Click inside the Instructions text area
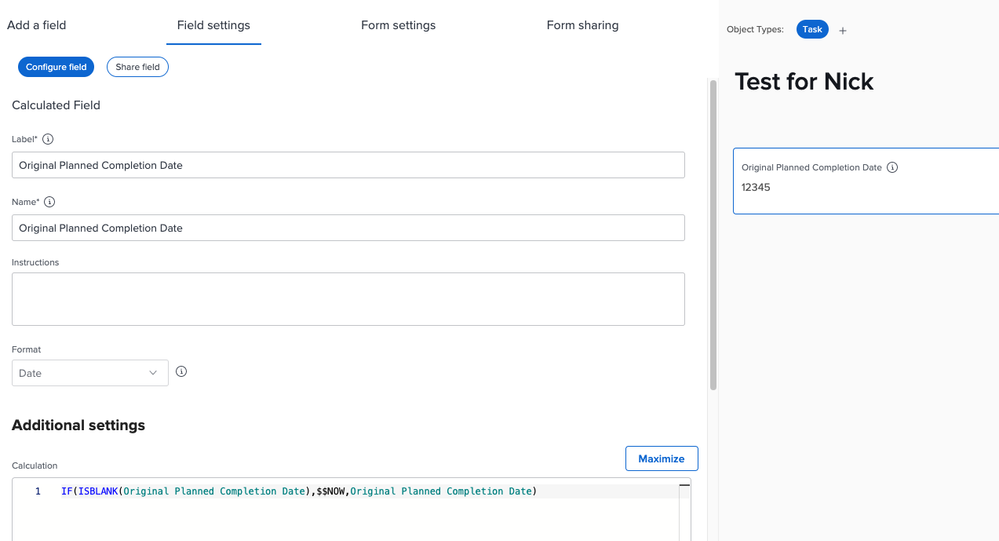The height and width of the screenshot is (541, 999). 348,299
